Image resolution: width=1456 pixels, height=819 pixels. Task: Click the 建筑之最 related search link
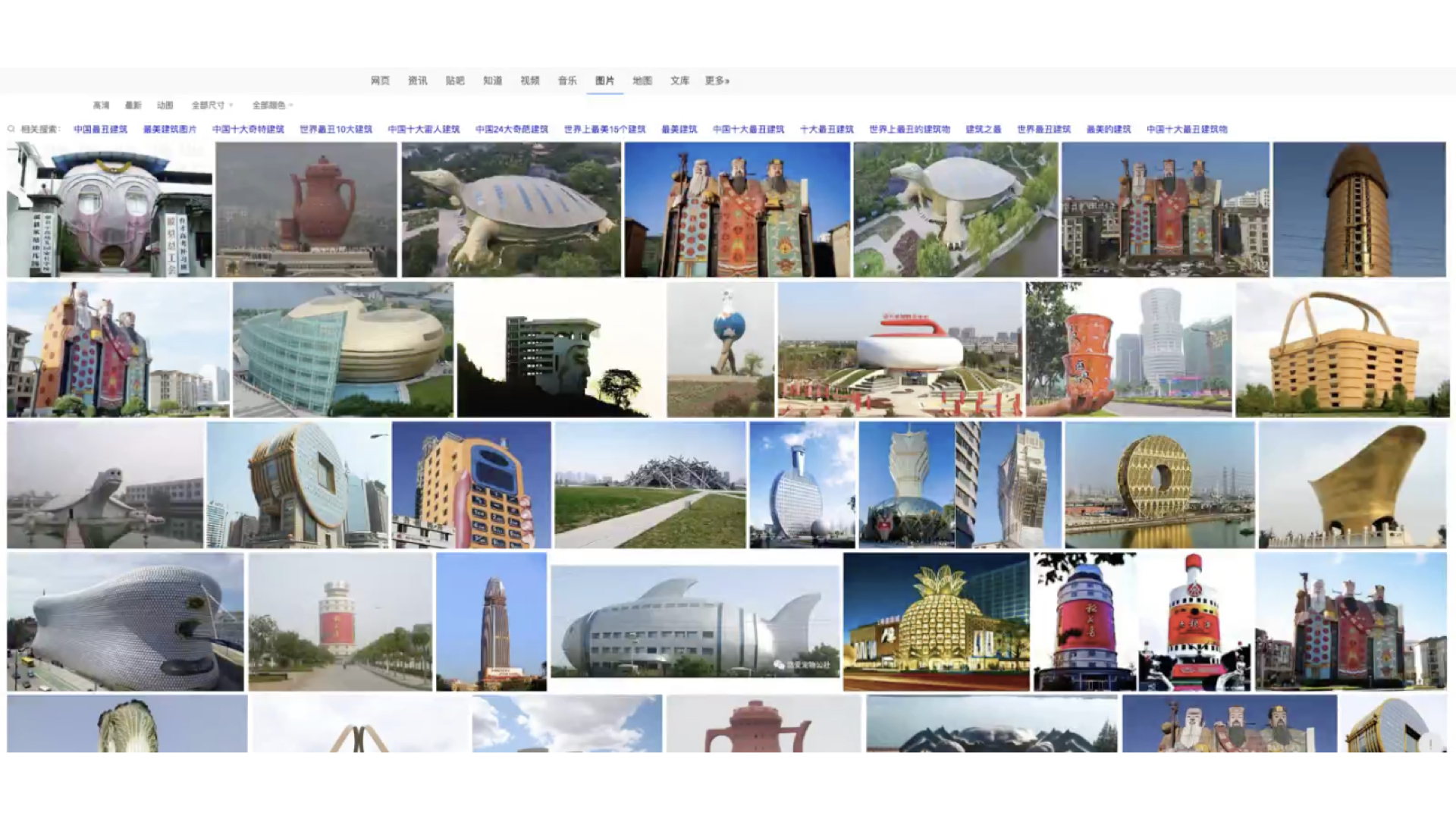tap(983, 130)
